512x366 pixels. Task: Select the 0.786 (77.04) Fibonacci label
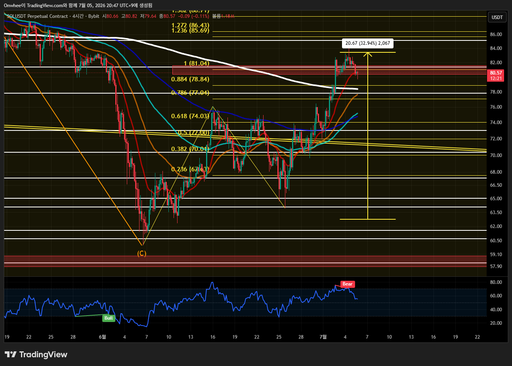point(190,93)
